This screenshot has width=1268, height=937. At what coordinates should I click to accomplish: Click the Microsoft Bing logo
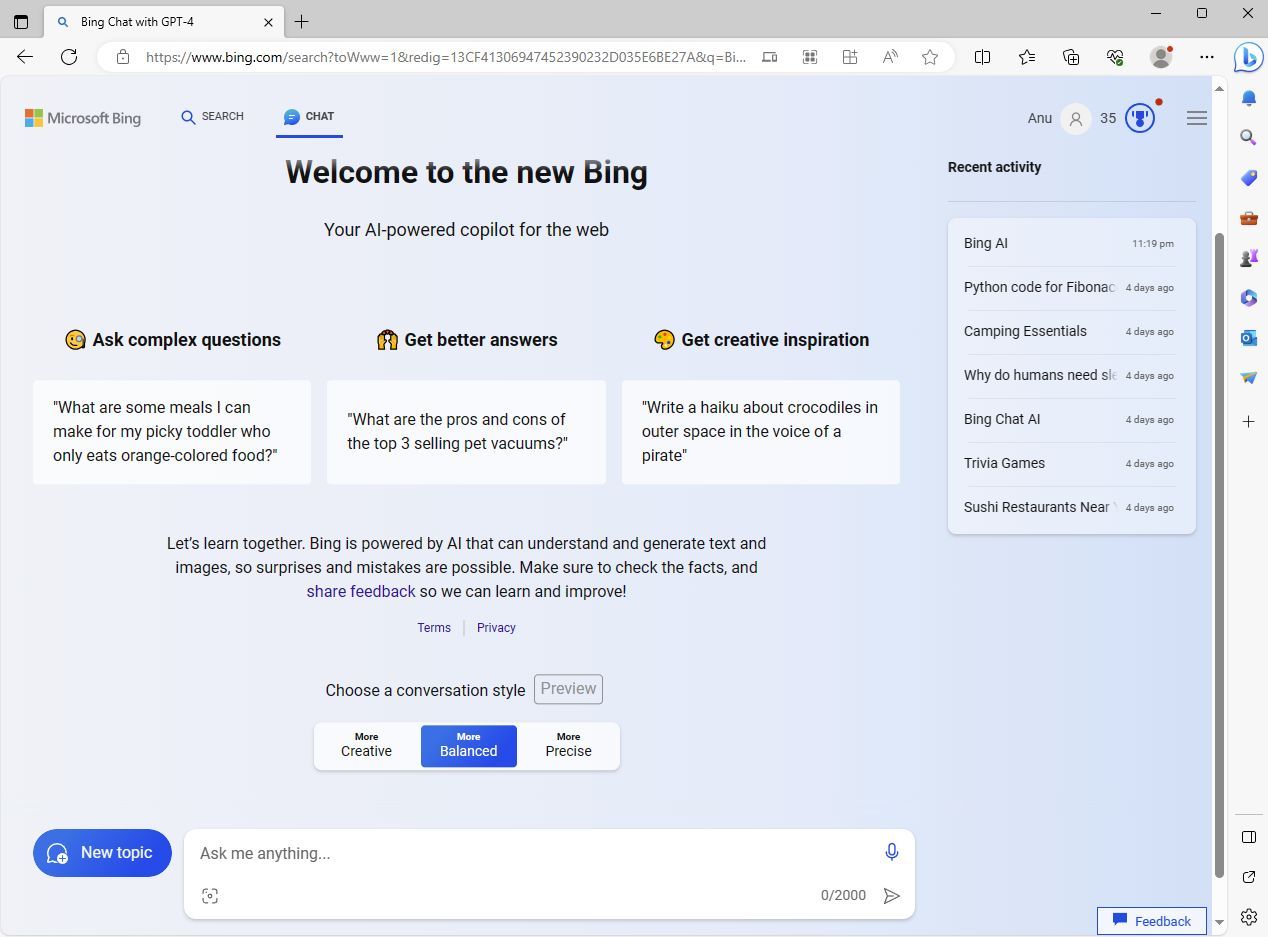point(83,118)
